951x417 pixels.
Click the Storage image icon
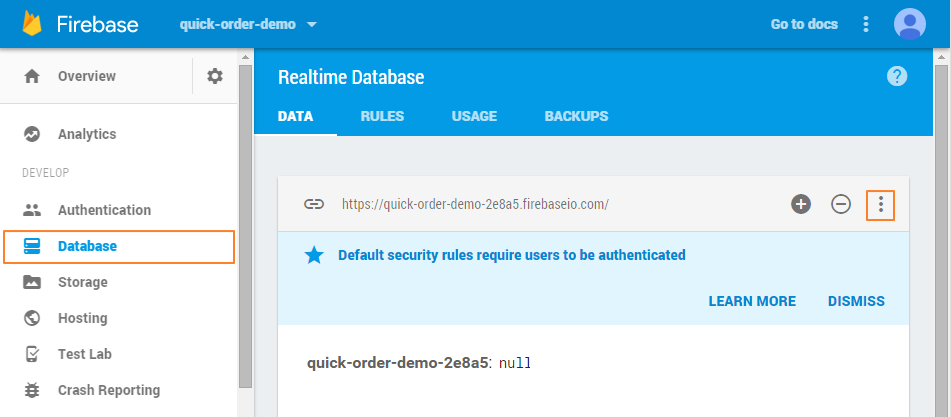[x=32, y=282]
